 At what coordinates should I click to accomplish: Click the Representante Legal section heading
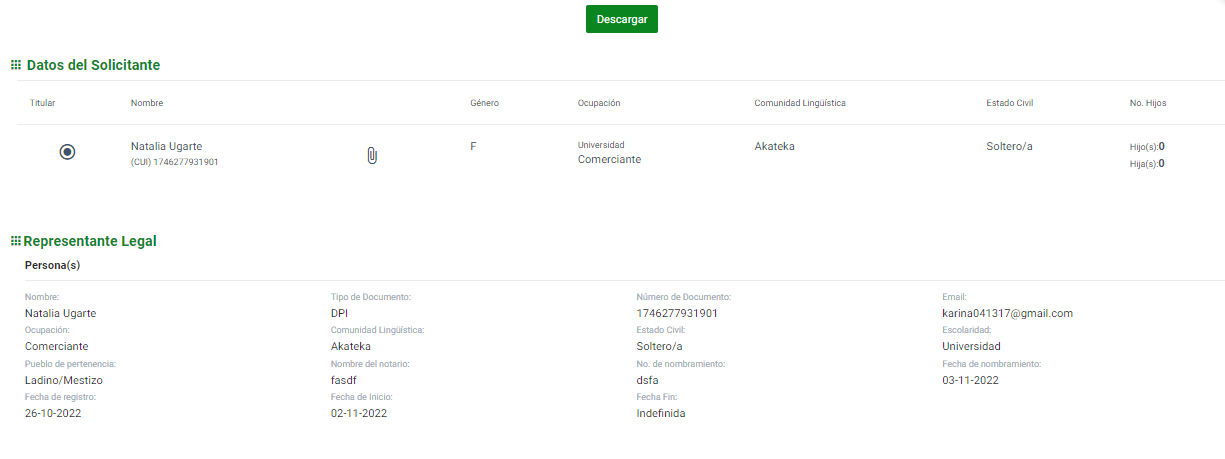90,241
